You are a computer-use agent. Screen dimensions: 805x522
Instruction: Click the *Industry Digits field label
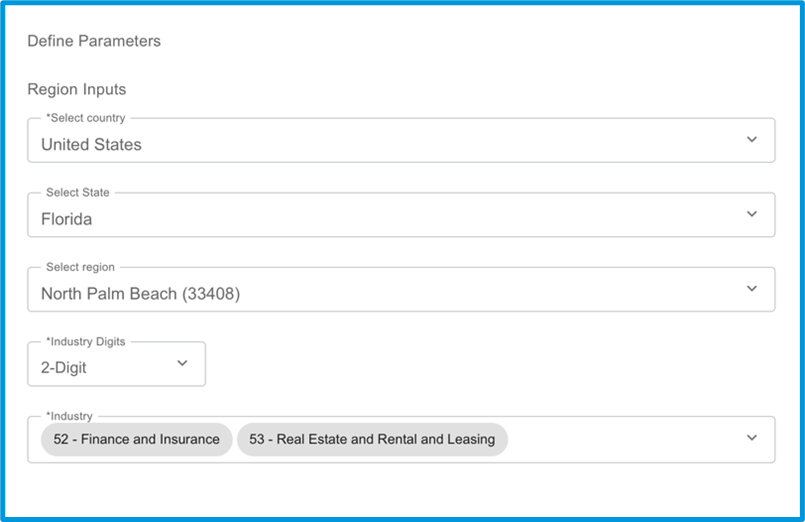86,342
